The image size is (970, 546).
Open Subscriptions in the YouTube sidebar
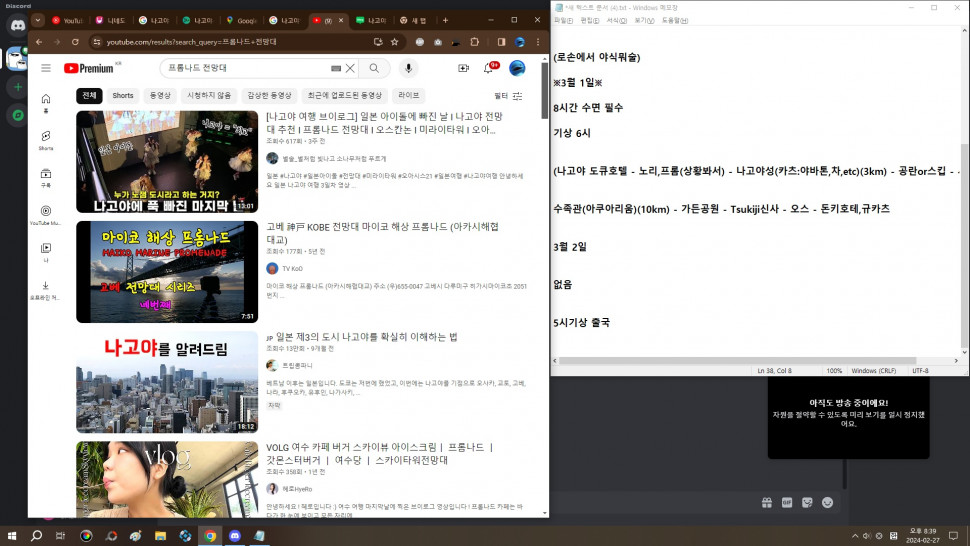46,177
